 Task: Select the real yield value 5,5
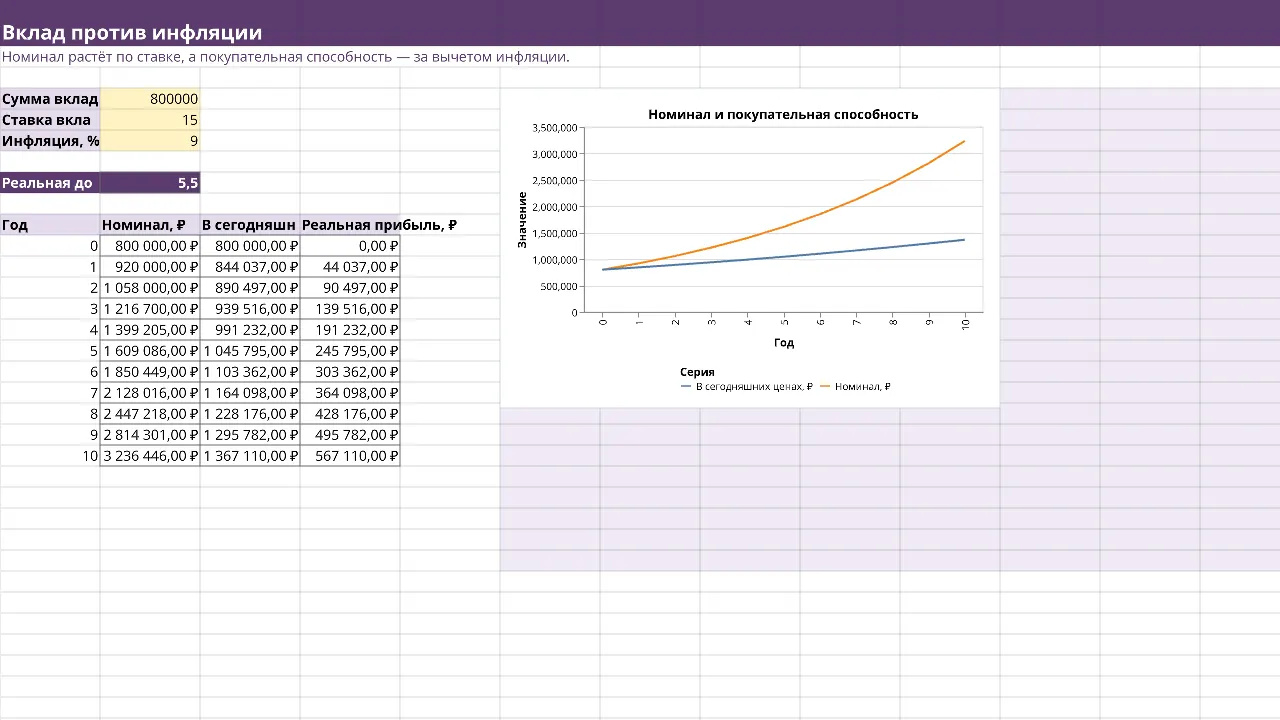tap(150, 183)
